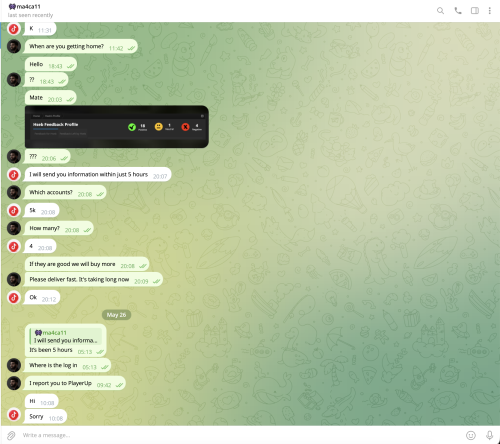Click the paperclip attach file icon
Viewport: 500px width, 444px height.
tap(11, 435)
